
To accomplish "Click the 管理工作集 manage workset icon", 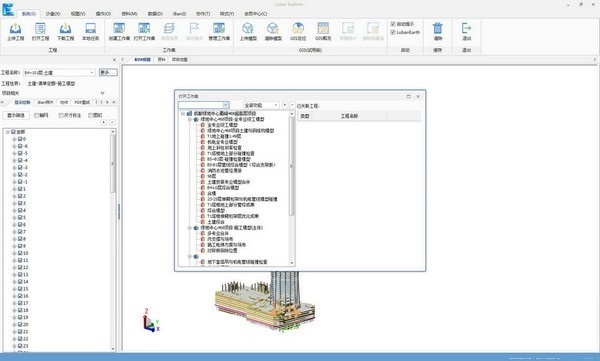I will coord(219,31).
